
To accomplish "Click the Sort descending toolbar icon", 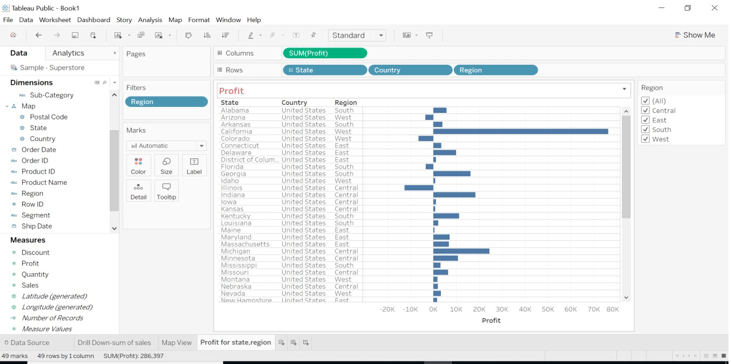I will (225, 35).
